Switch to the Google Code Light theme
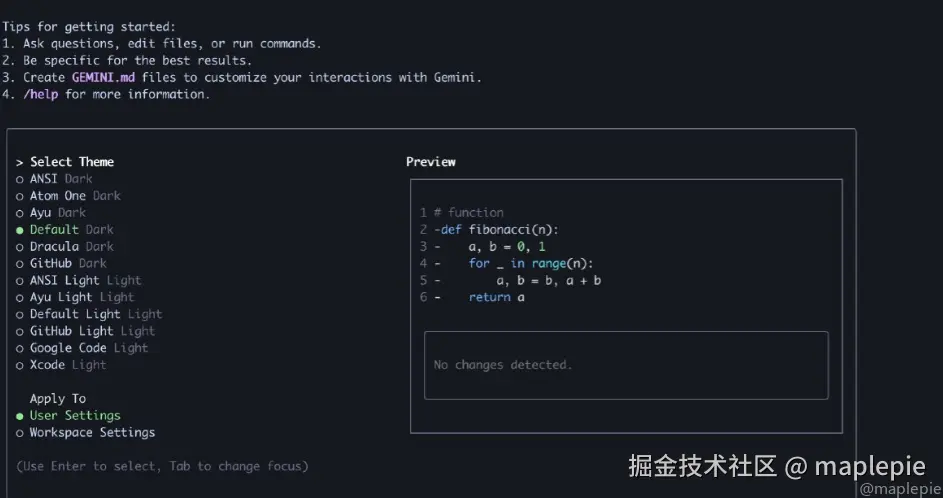943x498 pixels. [20, 348]
